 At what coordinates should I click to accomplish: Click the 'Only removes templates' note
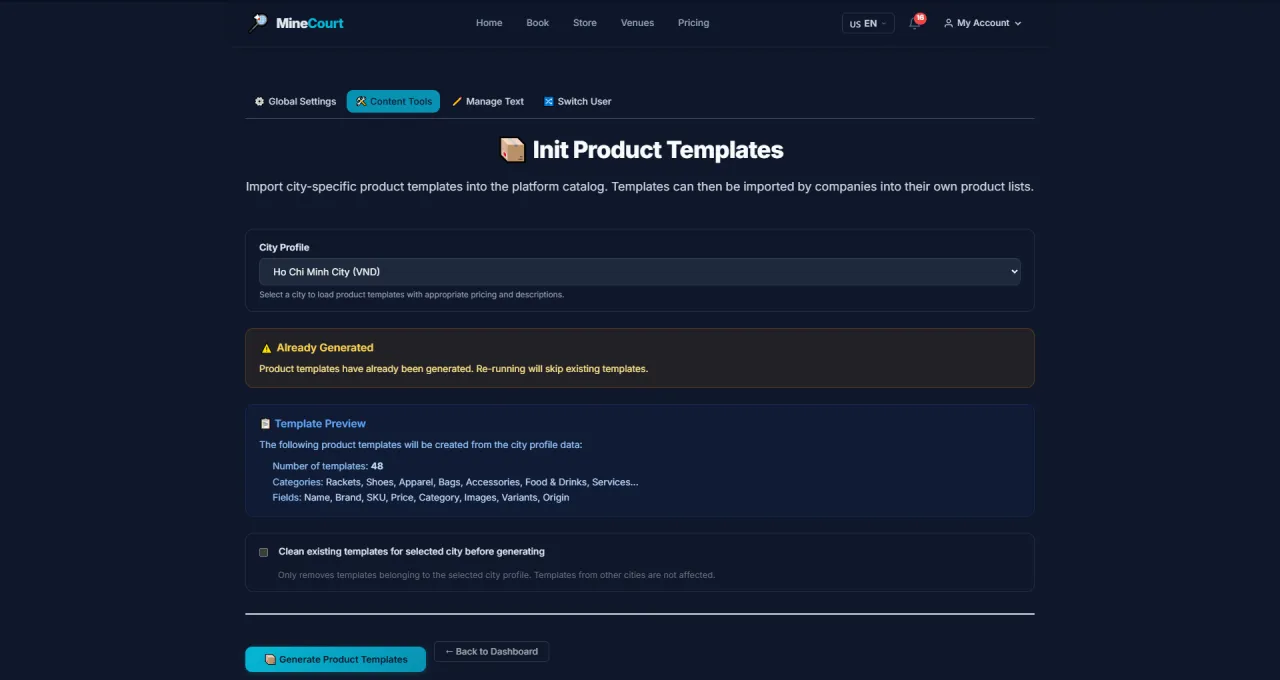click(x=496, y=575)
